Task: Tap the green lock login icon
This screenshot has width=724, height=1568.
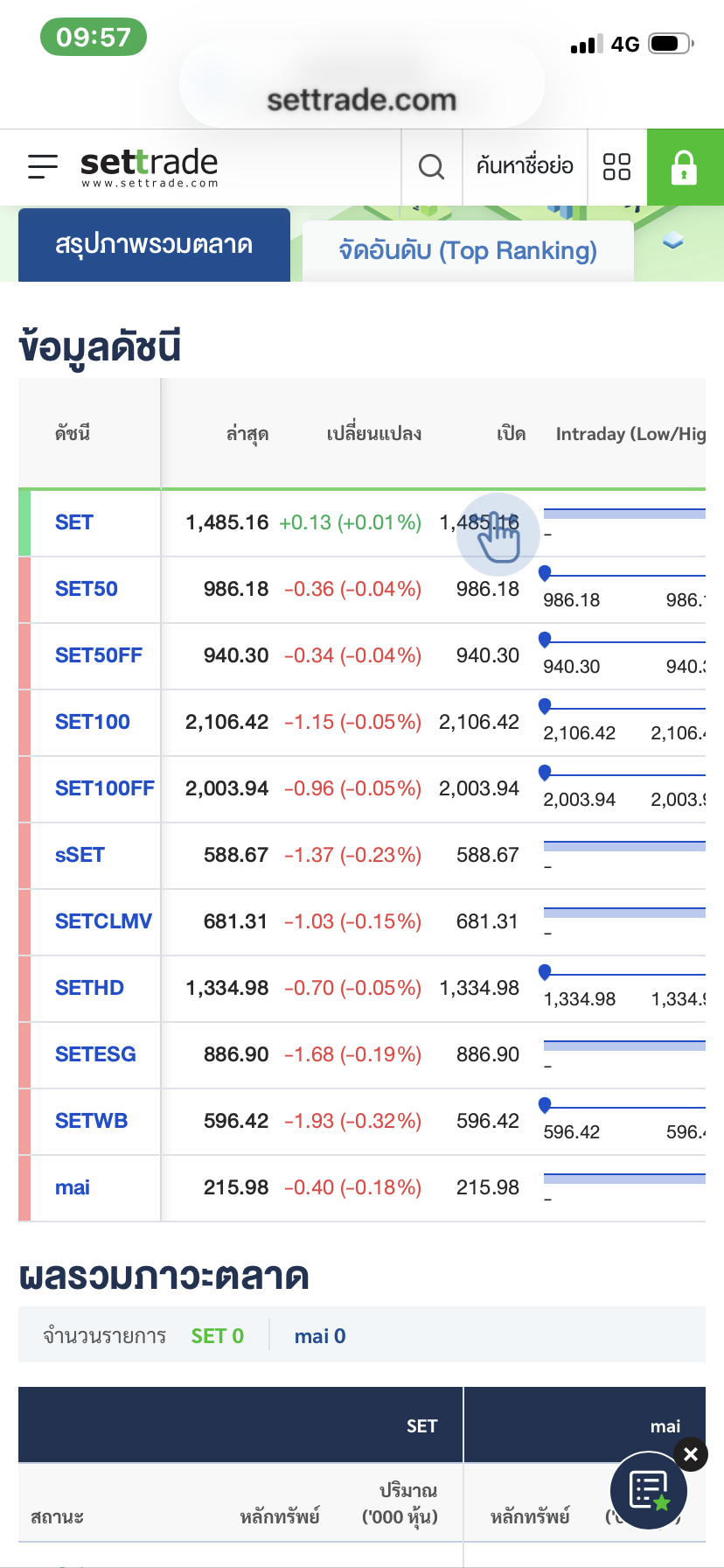Action: click(x=684, y=167)
